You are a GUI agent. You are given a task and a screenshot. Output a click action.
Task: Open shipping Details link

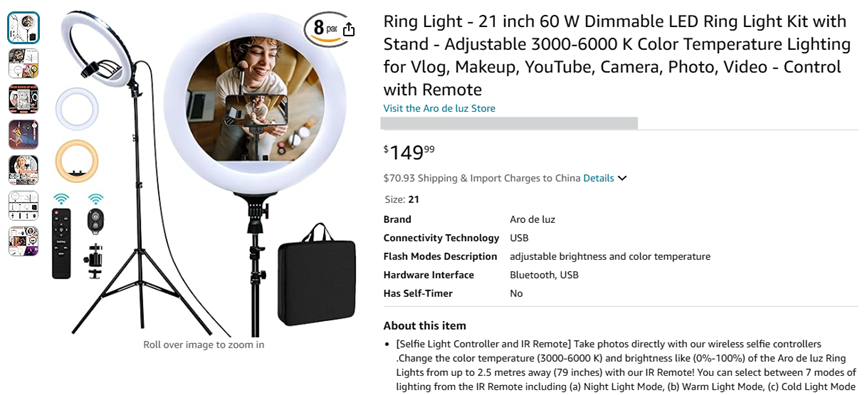[x=599, y=178]
